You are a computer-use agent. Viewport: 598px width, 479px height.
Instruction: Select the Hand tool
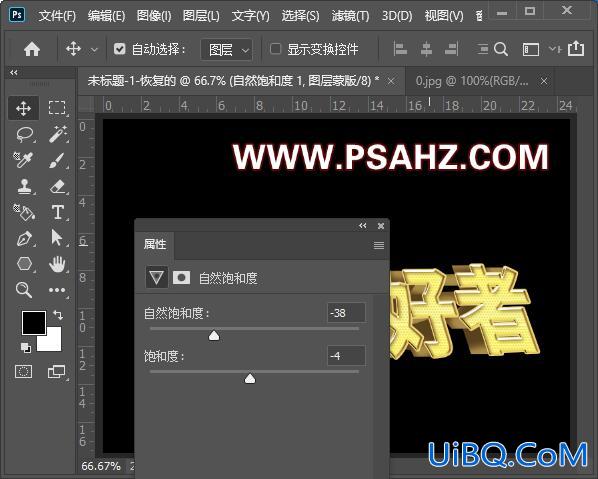[x=57, y=264]
